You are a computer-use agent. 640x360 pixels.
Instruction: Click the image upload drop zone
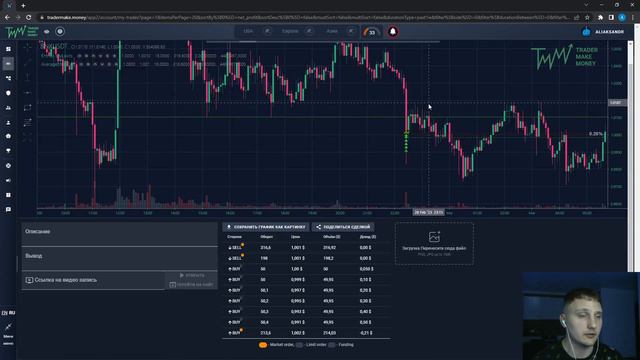click(x=434, y=244)
